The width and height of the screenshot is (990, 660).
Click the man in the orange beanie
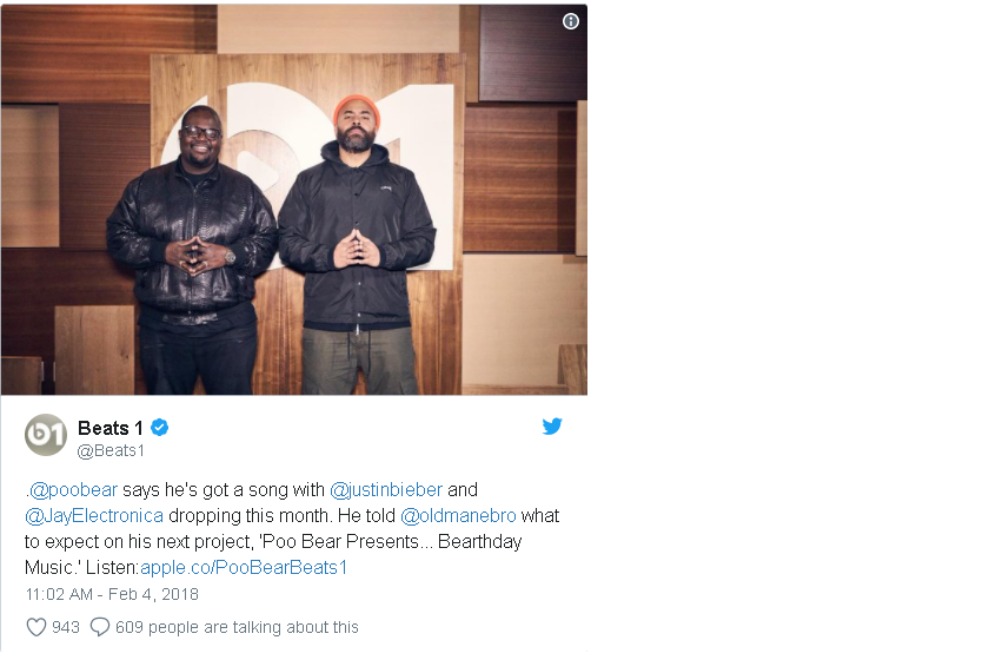(357, 245)
